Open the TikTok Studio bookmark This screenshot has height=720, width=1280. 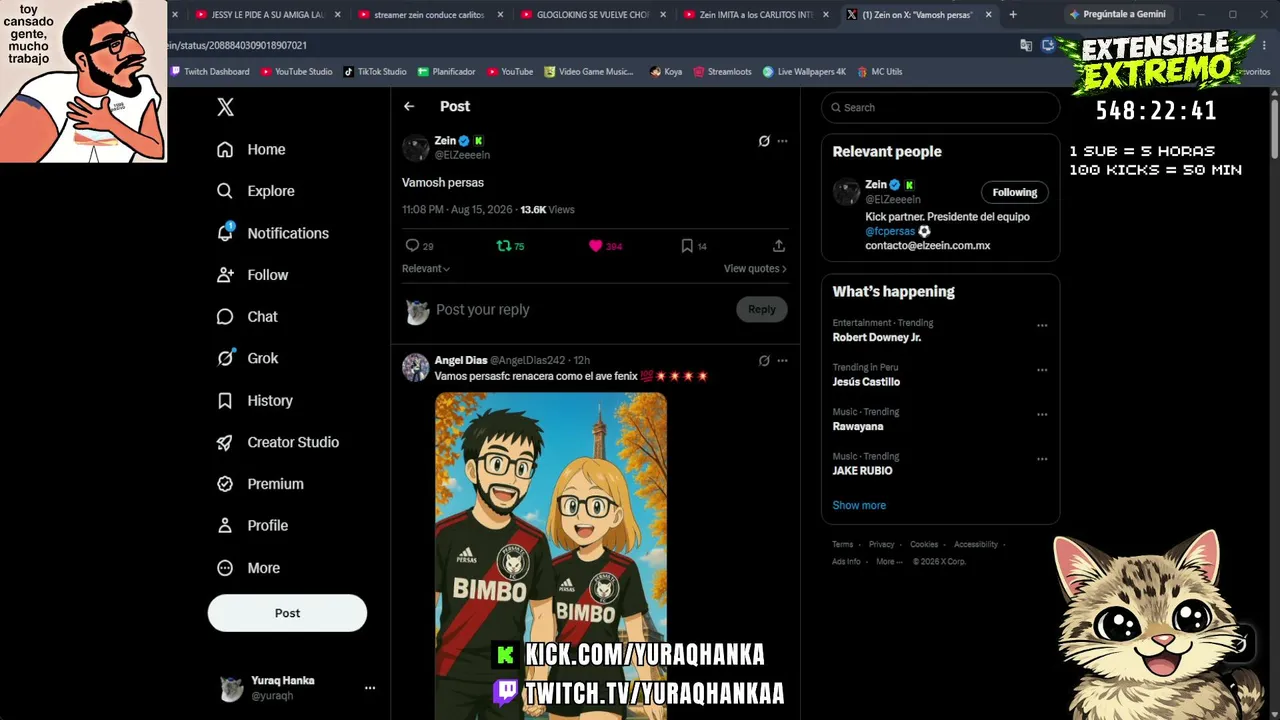[x=375, y=72]
